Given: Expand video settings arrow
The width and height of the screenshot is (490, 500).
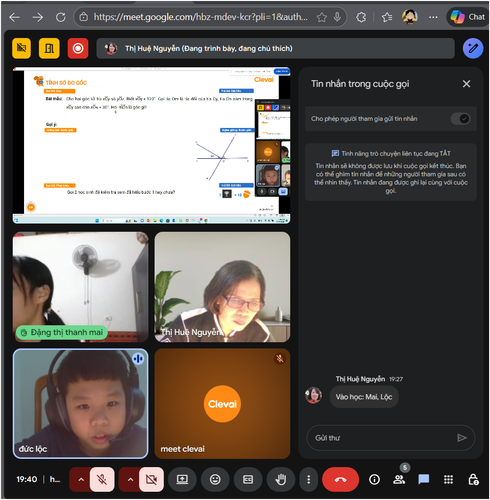Looking at the screenshot, I should [x=130, y=479].
